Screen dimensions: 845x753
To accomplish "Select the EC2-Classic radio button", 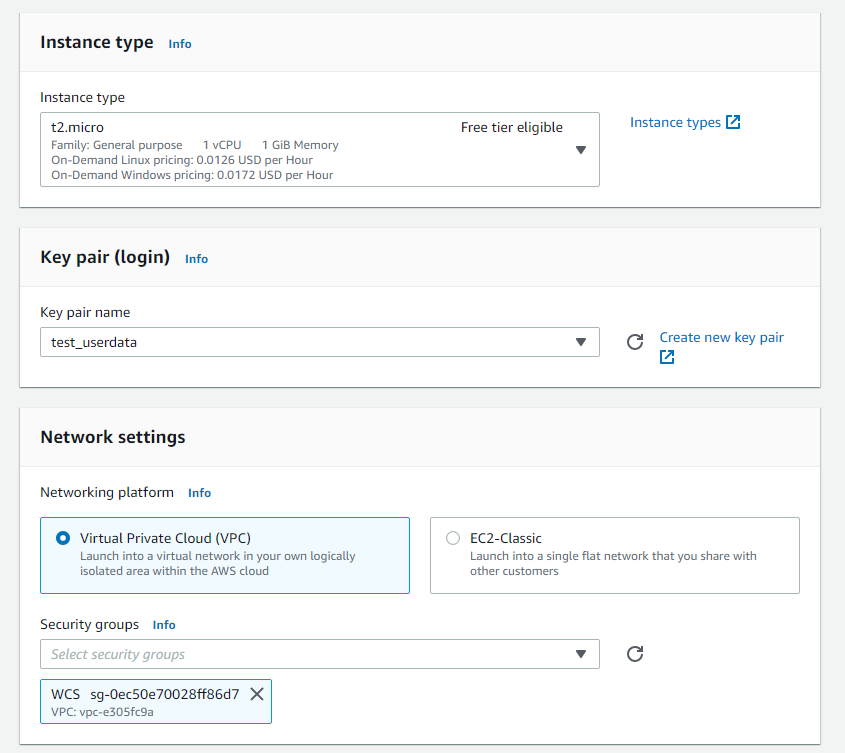I will point(453,538).
